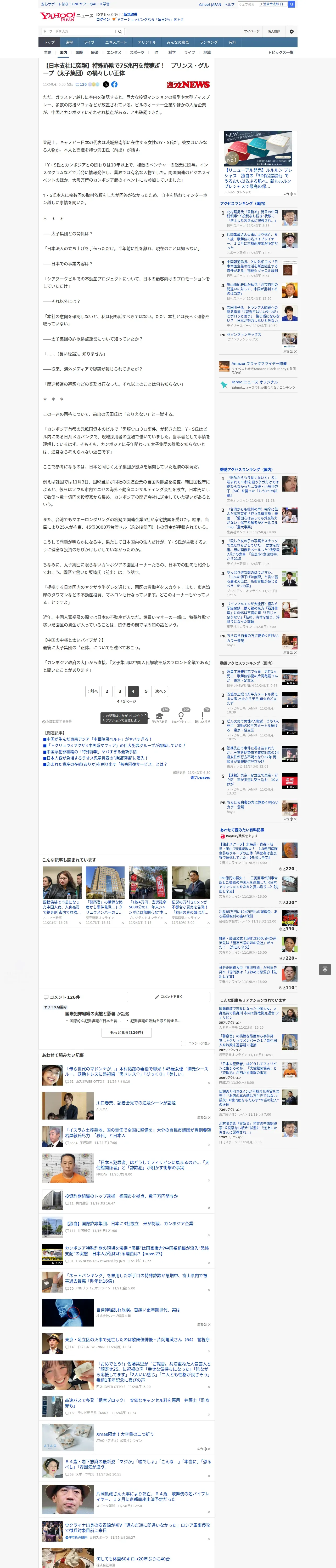Click the pencil コメントを書く button
This screenshot has width=336, height=1568.
tap(168, 997)
